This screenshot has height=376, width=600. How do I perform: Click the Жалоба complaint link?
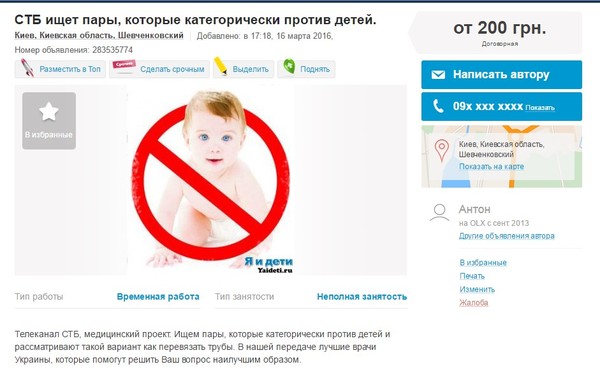(x=474, y=303)
